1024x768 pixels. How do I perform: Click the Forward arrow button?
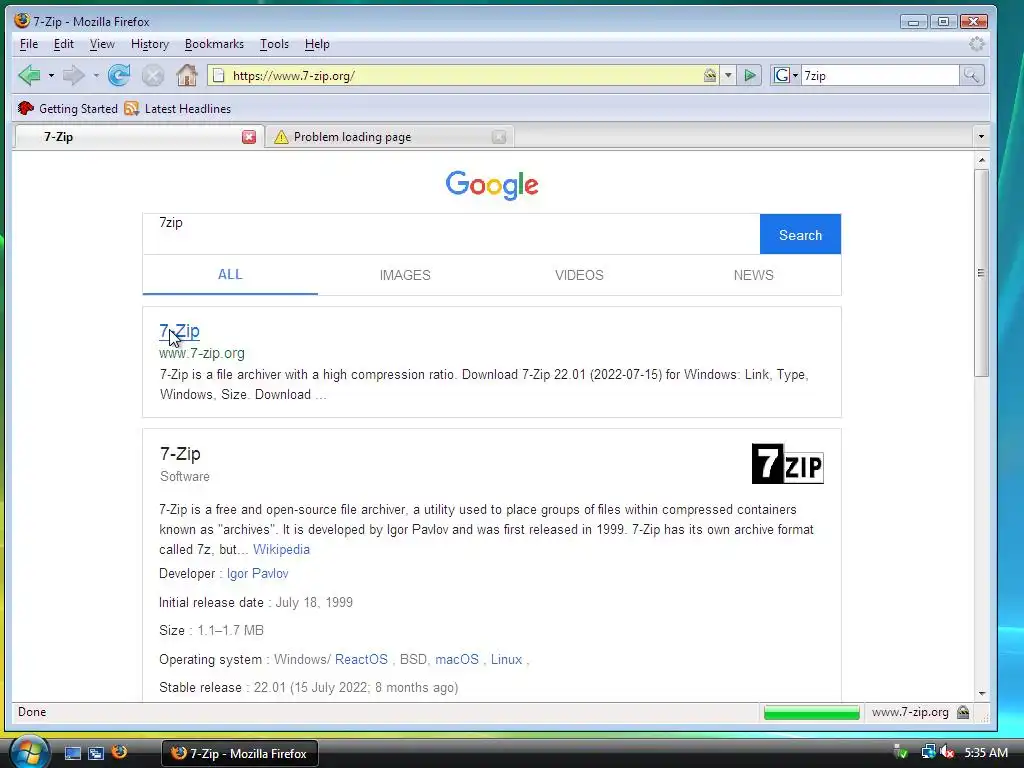74,76
